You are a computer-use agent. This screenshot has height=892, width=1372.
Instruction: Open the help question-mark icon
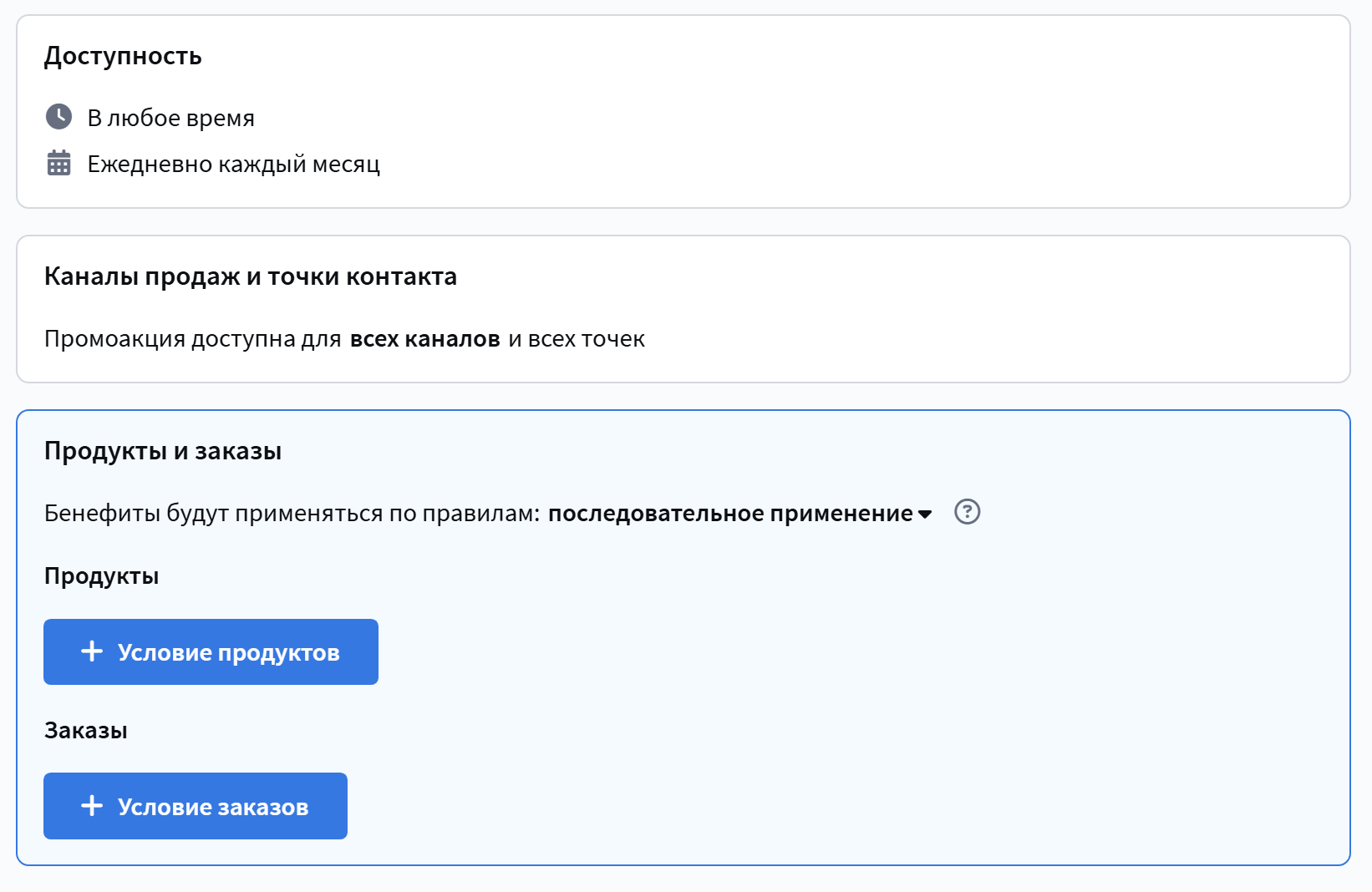coord(967,511)
